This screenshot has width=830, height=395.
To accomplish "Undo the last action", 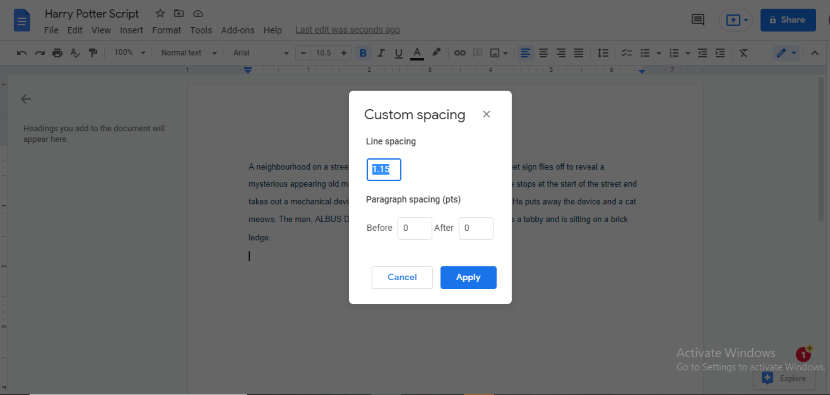I will coord(22,53).
